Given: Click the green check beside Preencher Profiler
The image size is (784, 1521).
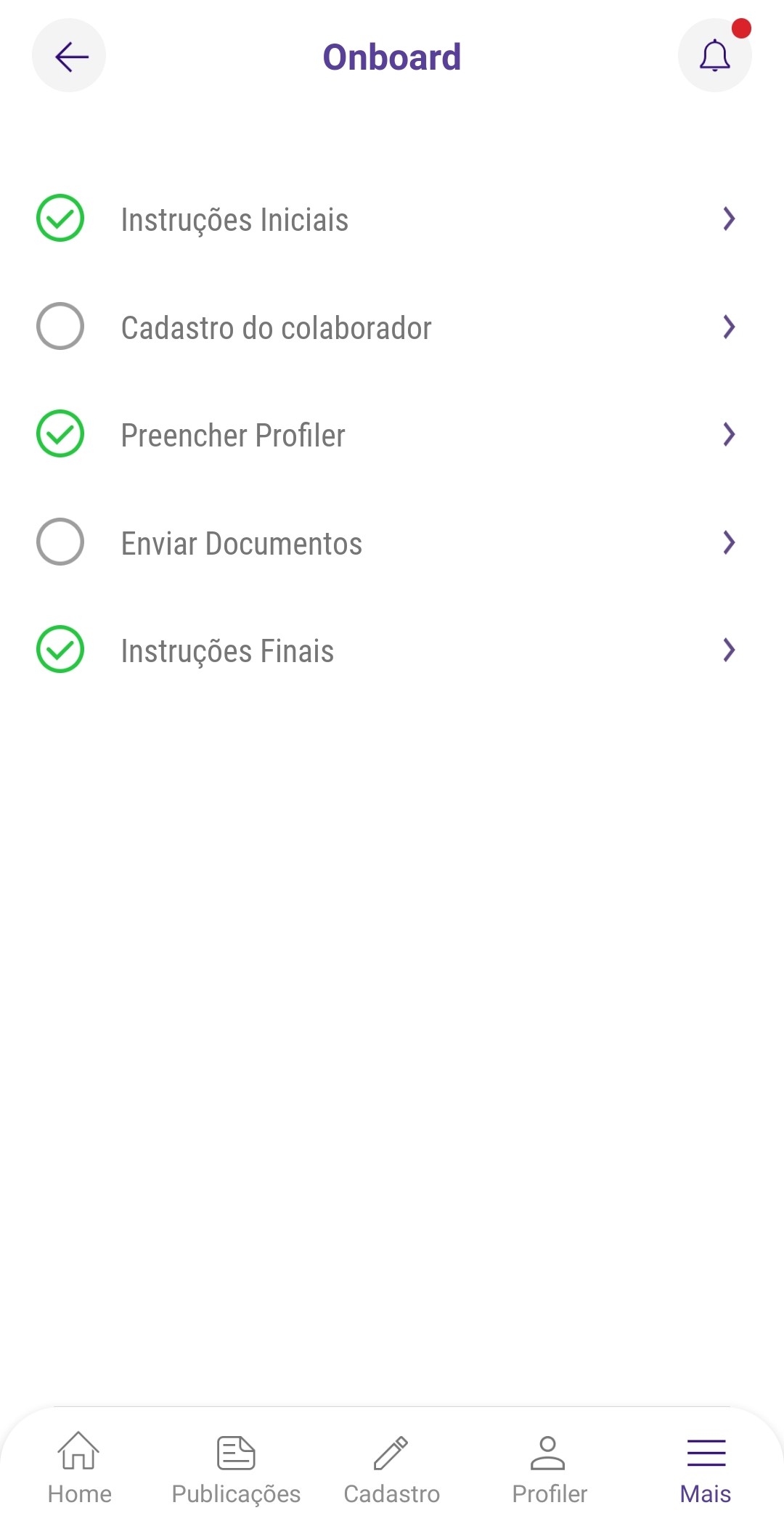Looking at the screenshot, I should pos(60,433).
